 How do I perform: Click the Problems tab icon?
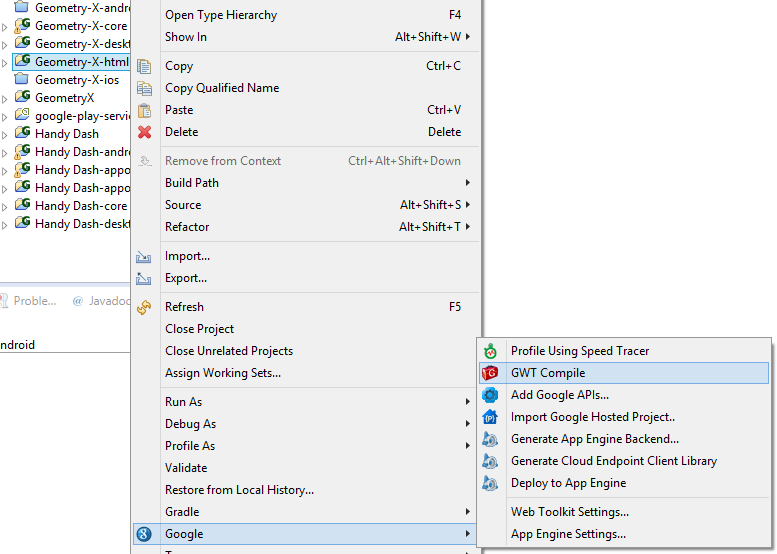(4, 301)
